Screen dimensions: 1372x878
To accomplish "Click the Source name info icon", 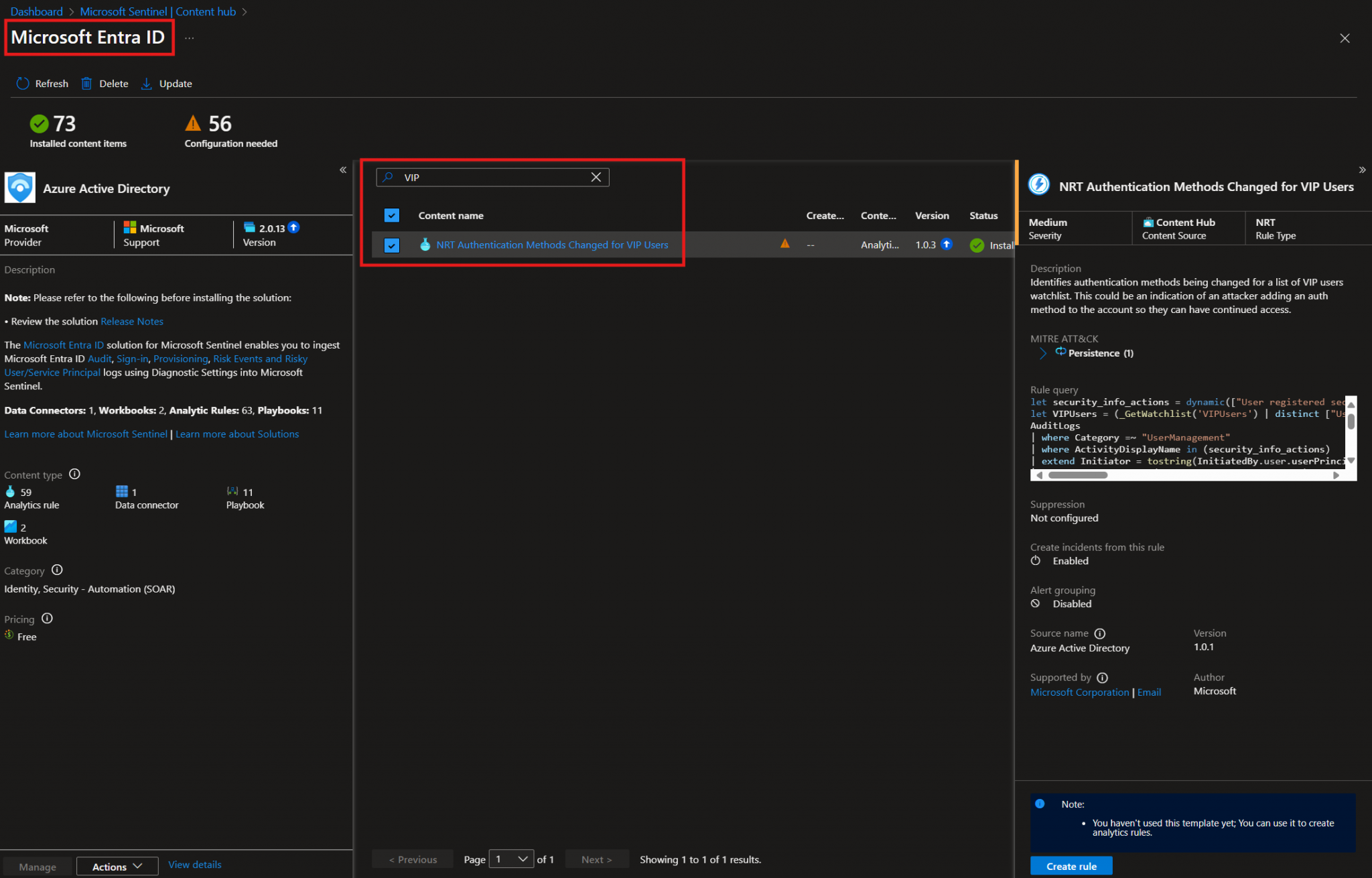I will (x=1100, y=633).
